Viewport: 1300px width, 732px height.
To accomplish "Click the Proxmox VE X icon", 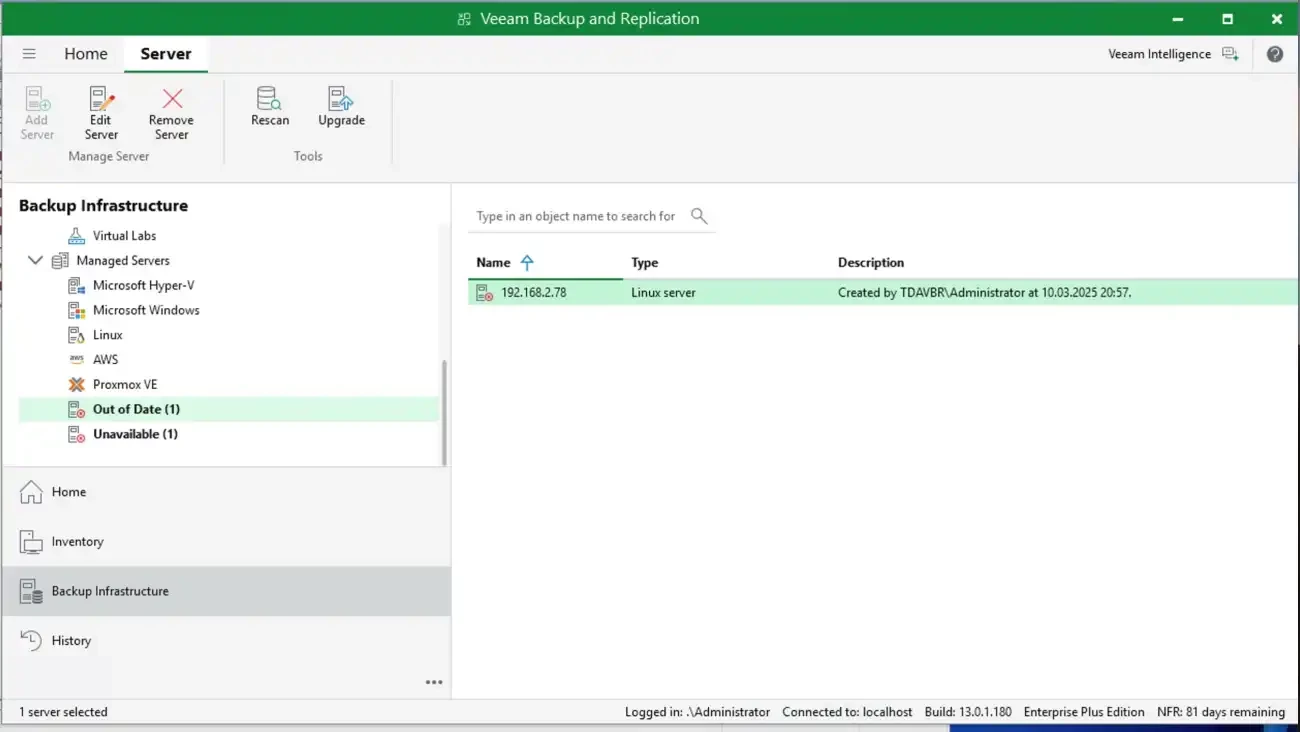I will pyautogui.click(x=76, y=385).
